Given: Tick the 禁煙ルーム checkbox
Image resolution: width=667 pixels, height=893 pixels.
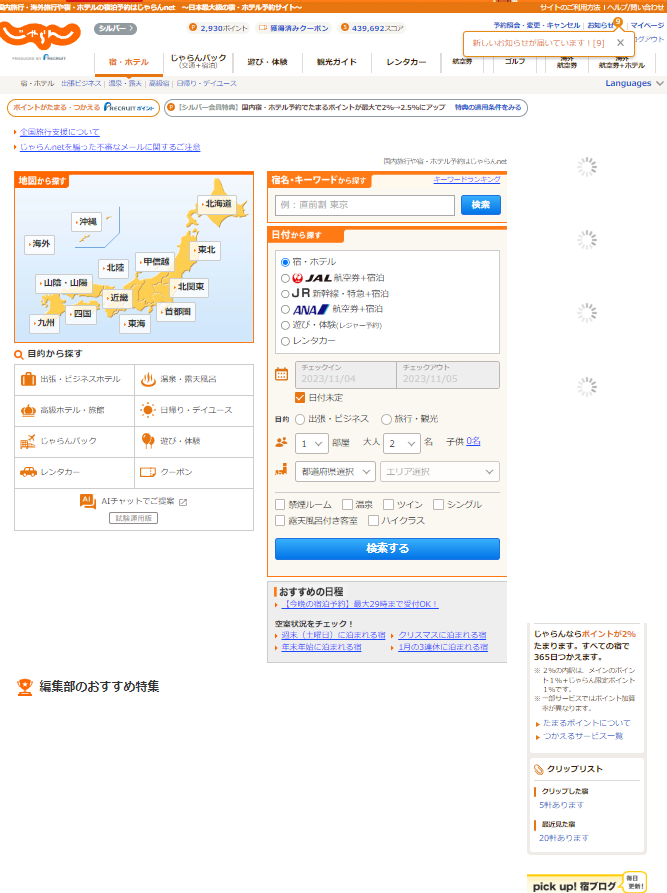Looking at the screenshot, I should tap(280, 505).
